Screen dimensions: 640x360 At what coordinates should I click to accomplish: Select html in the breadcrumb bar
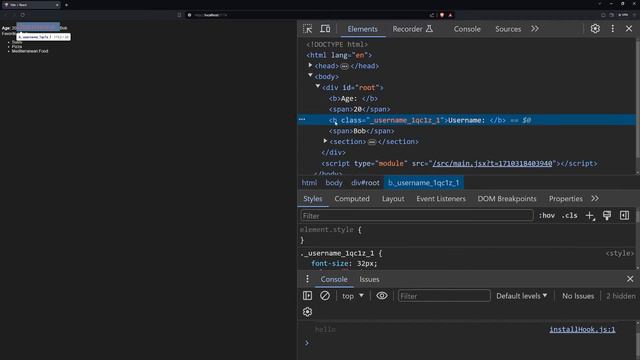coord(309,183)
